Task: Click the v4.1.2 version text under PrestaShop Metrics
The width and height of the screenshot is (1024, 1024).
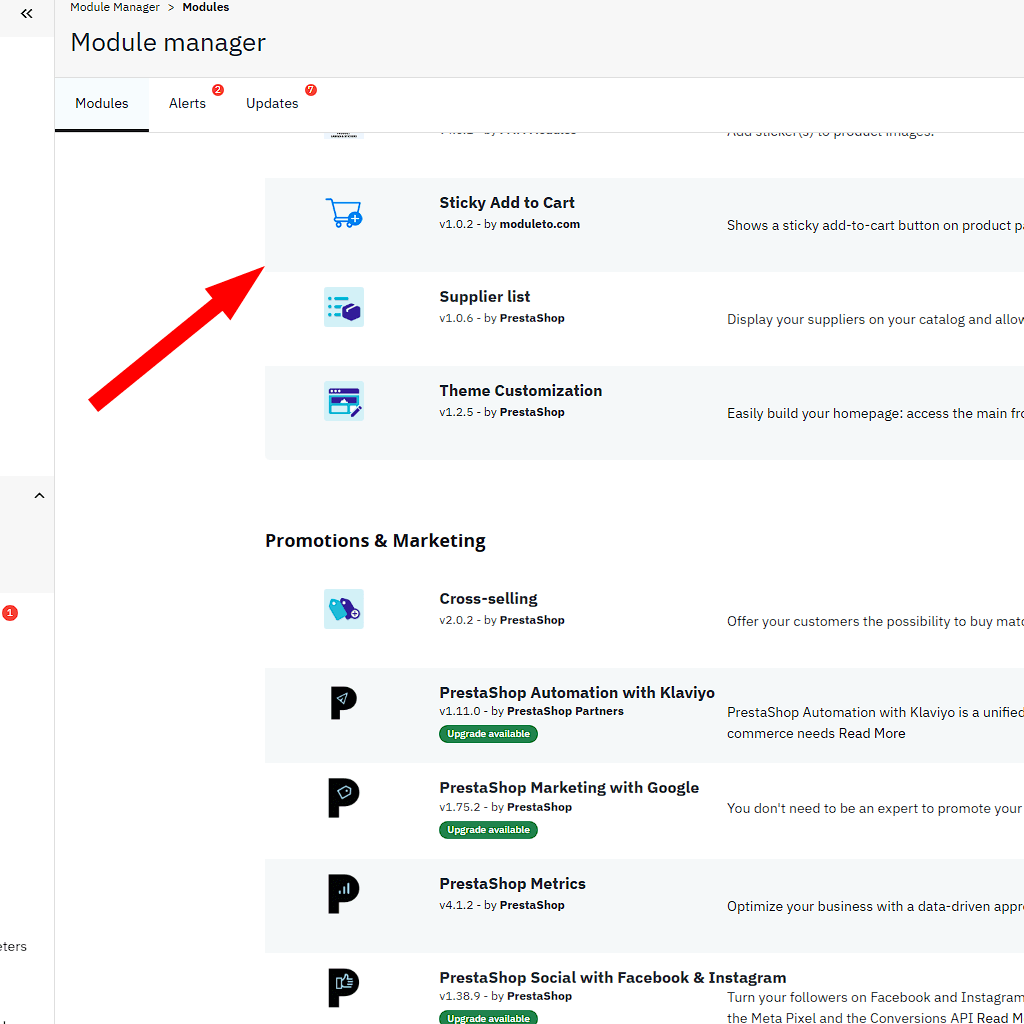Action: click(456, 905)
